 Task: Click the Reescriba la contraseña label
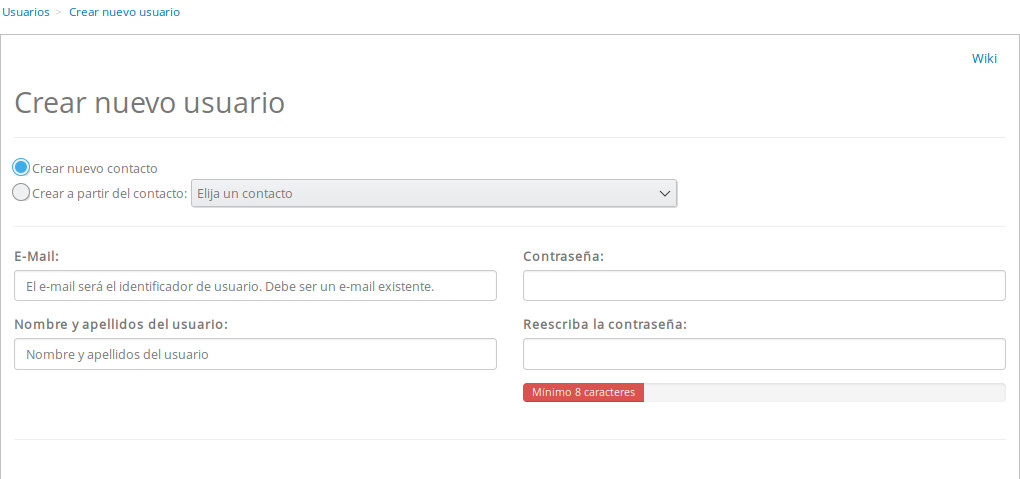coord(604,325)
